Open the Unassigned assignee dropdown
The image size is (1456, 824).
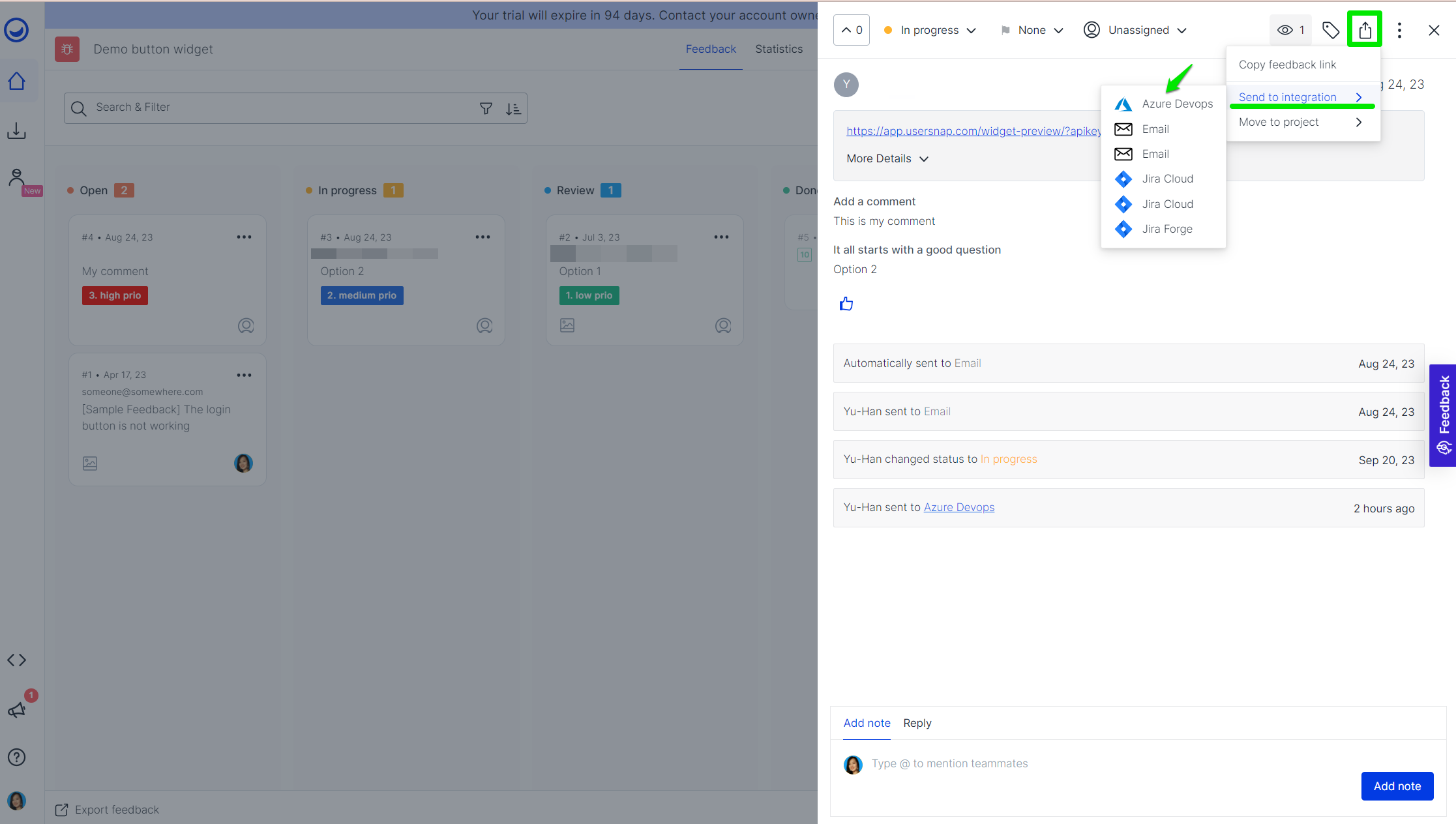[1135, 30]
